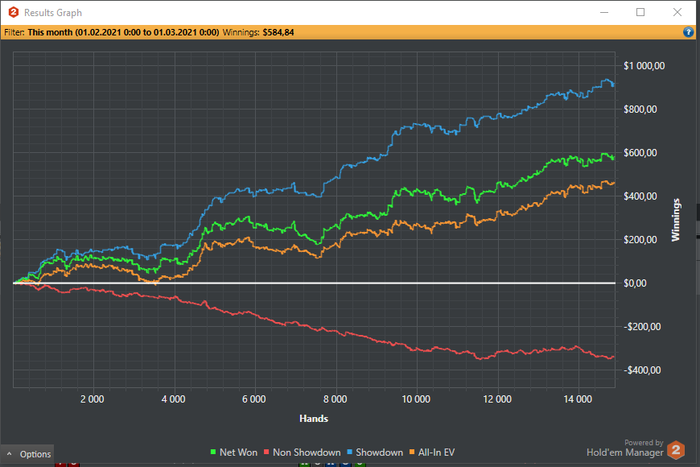Open the blue help icon
This screenshot has width=700, height=467.
688,32
